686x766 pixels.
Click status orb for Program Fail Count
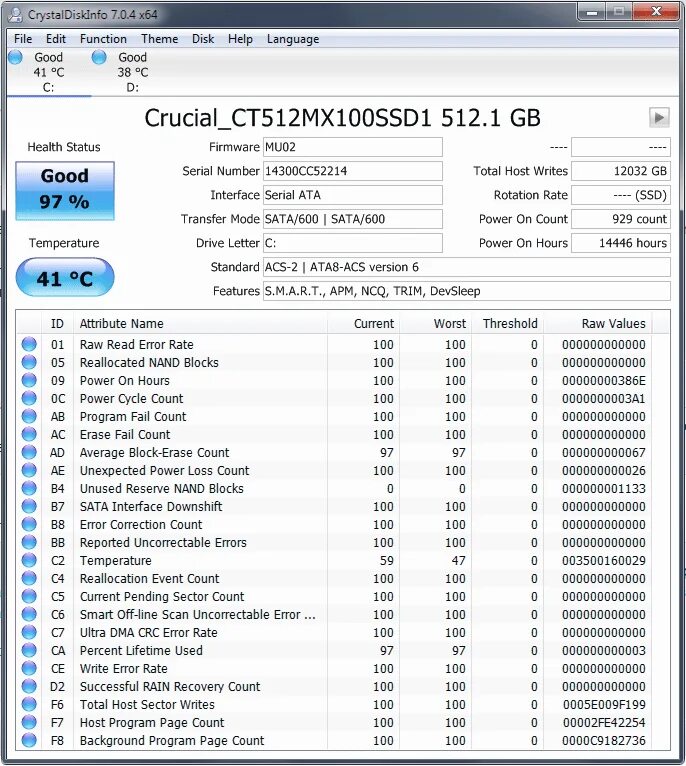(29, 416)
